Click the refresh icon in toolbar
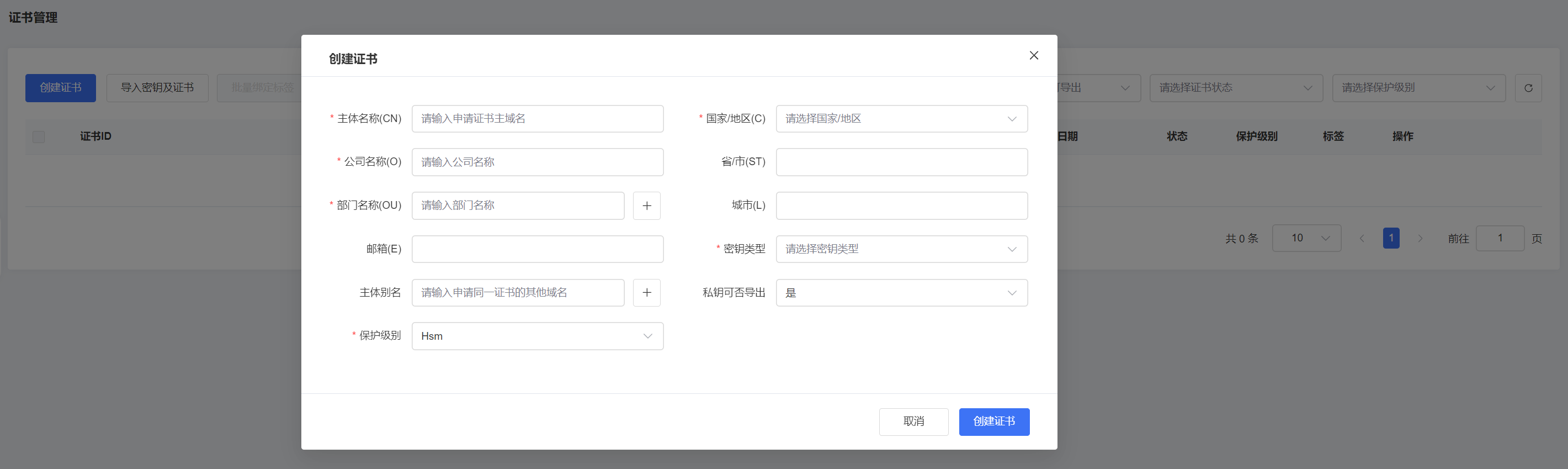 pyautogui.click(x=1528, y=88)
